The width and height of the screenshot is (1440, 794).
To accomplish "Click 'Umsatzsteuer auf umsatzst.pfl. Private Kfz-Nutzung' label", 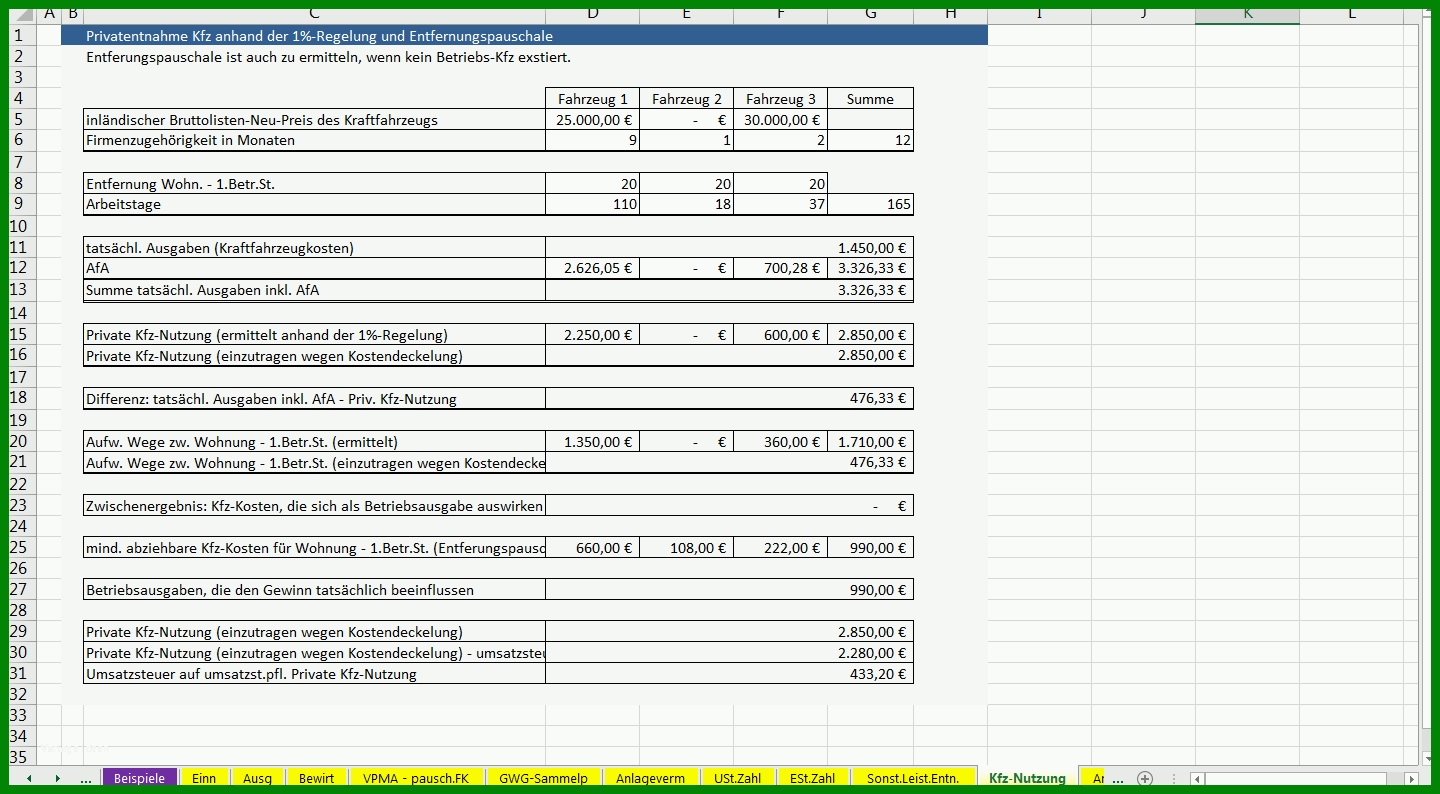I will (x=314, y=674).
